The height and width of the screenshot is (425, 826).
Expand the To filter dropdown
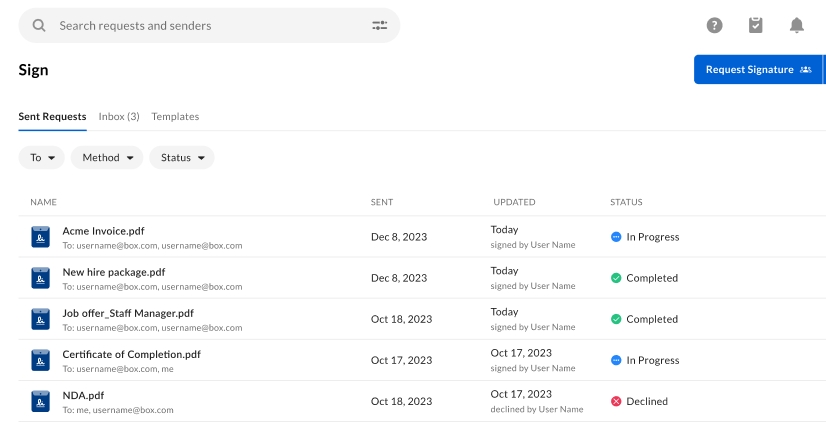tap(42, 158)
